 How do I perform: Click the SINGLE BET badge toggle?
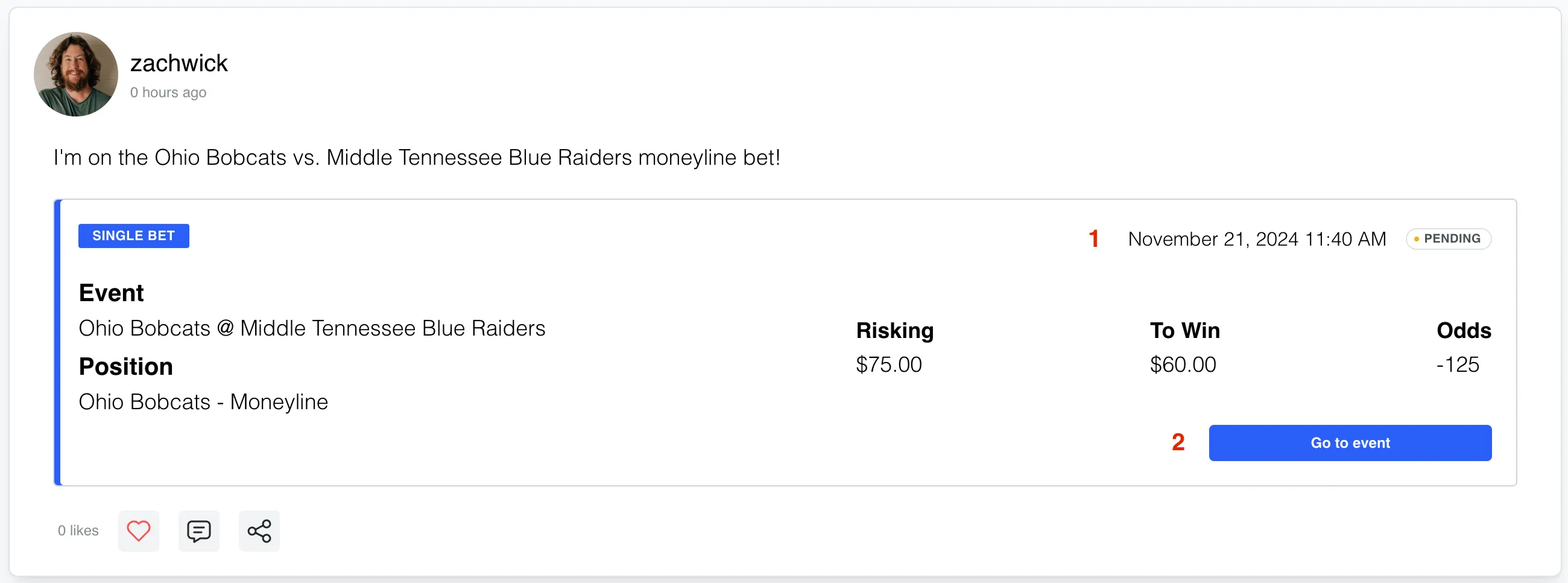133,236
